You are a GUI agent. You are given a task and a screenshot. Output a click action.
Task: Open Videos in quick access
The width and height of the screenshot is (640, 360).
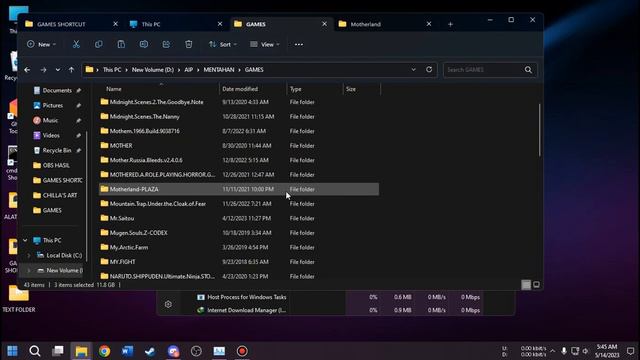point(51,136)
